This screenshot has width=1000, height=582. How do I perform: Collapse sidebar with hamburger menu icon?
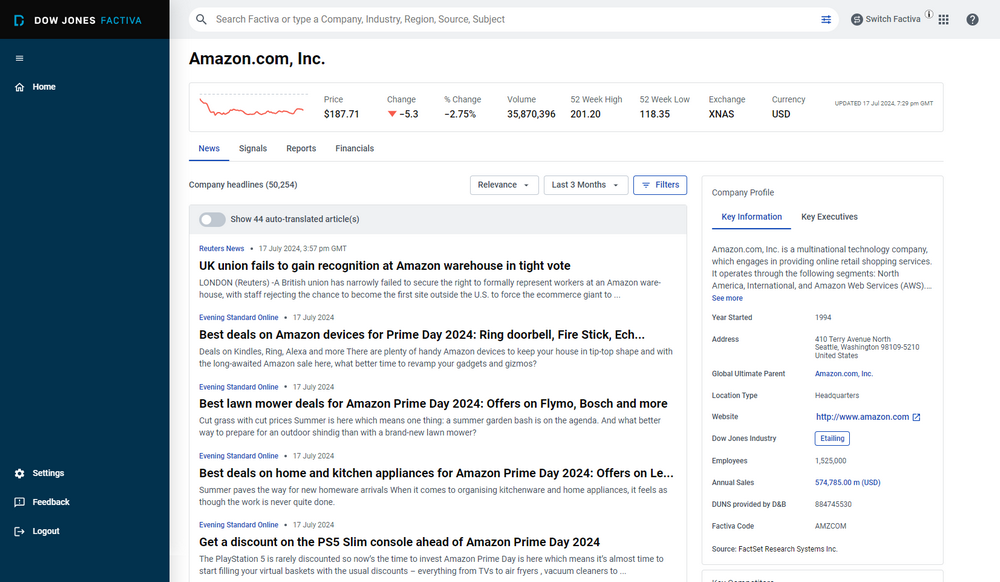[20, 58]
